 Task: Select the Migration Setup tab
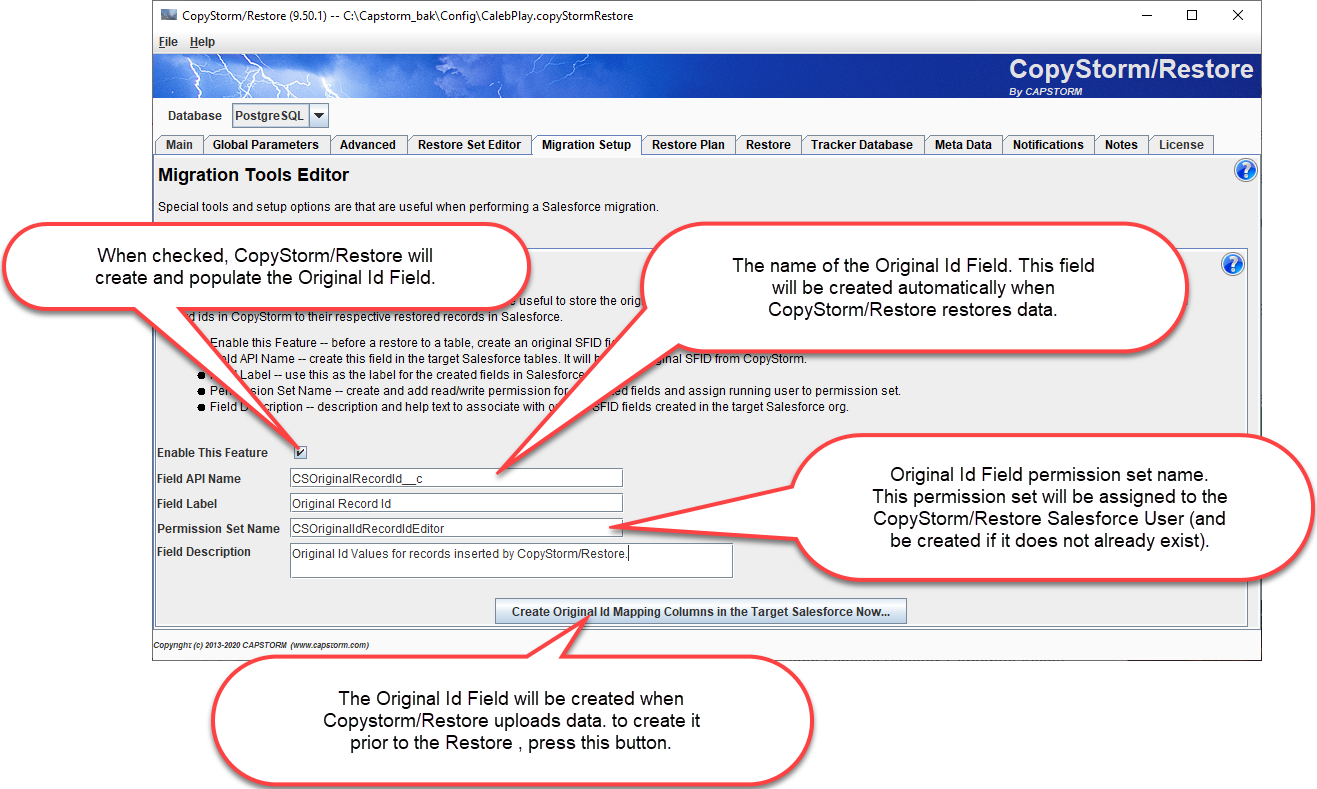[586, 145]
